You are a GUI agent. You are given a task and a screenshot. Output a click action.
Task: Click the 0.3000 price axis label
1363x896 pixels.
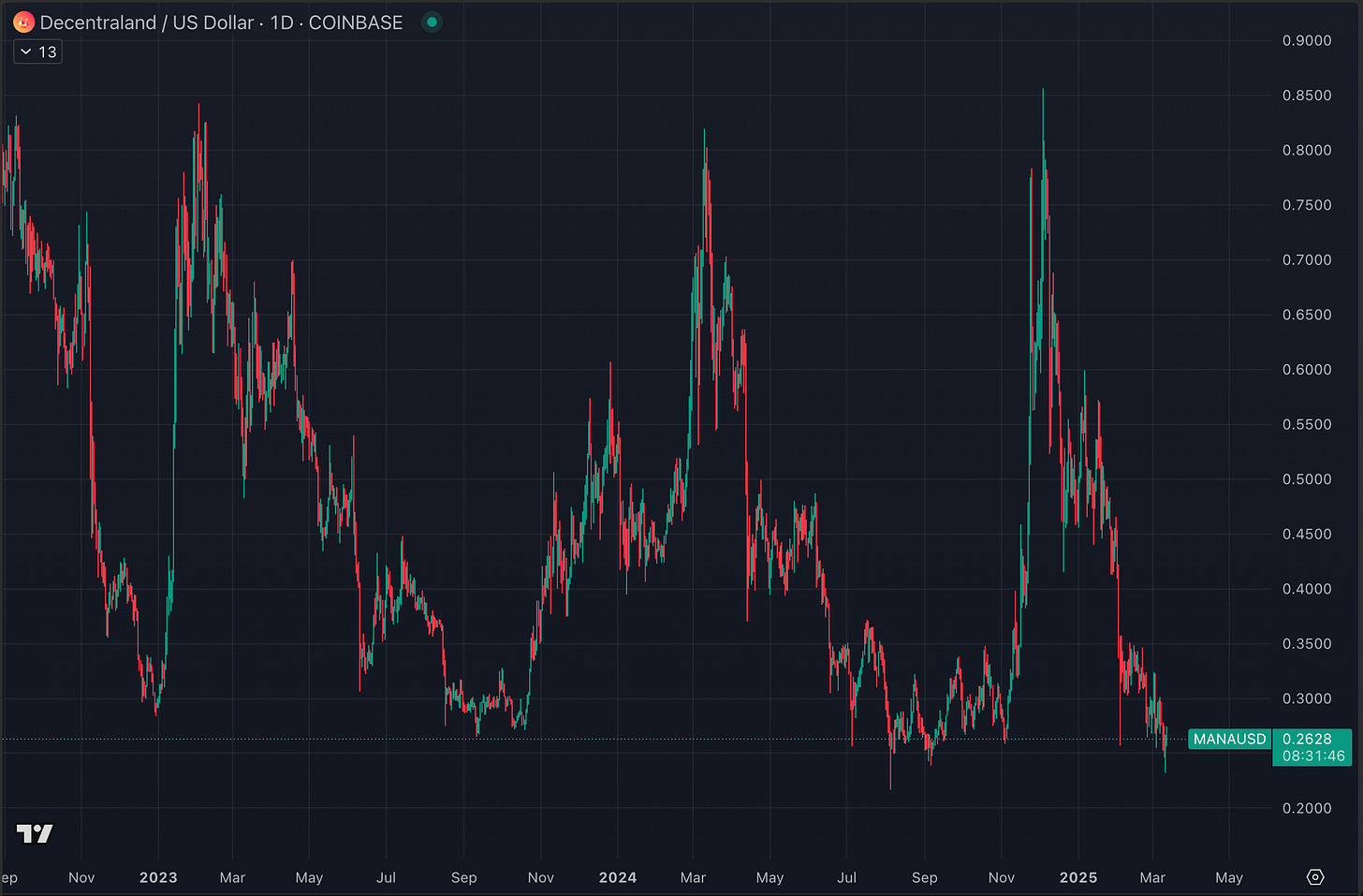point(1307,698)
